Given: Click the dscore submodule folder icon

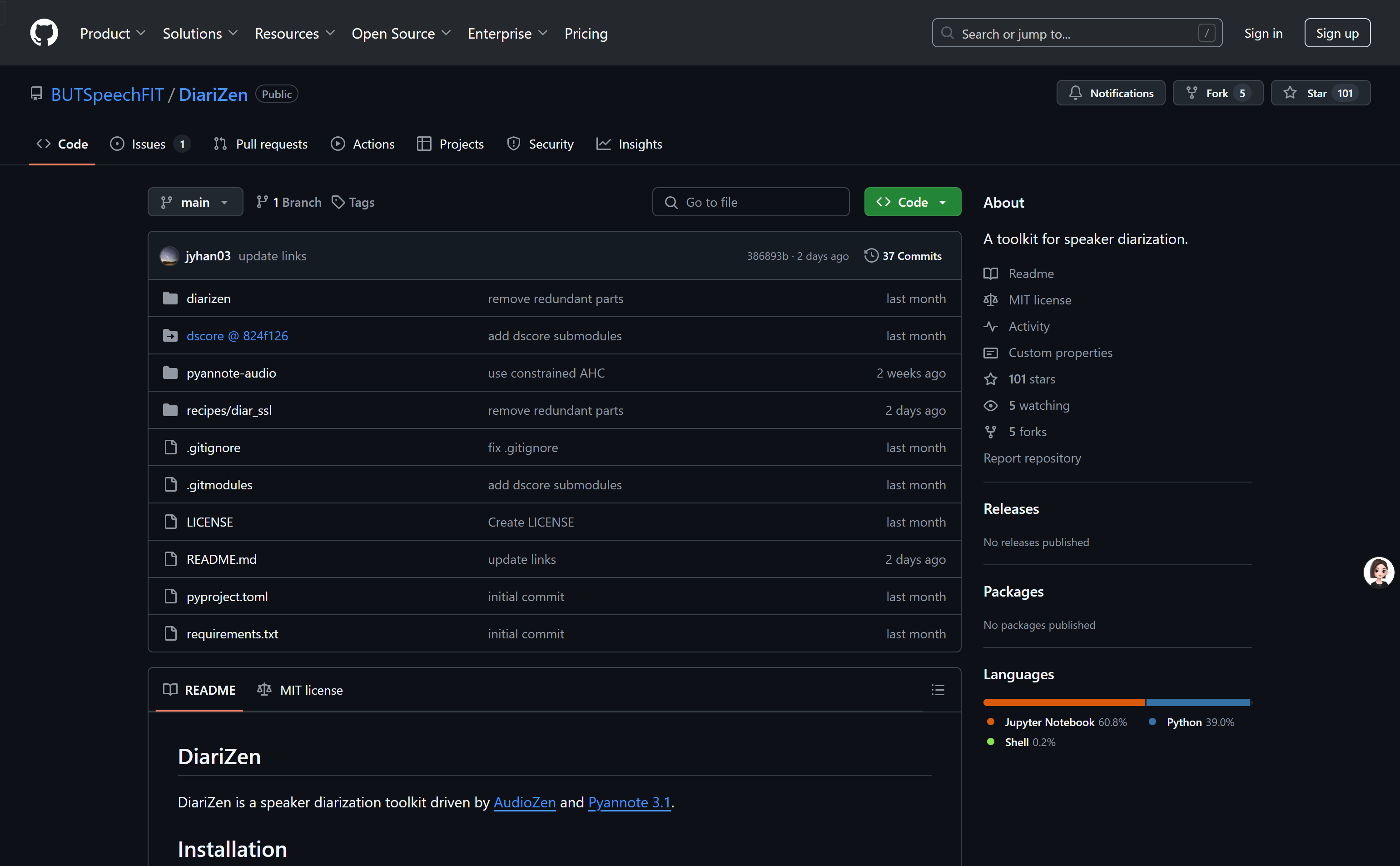Looking at the screenshot, I should (170, 336).
